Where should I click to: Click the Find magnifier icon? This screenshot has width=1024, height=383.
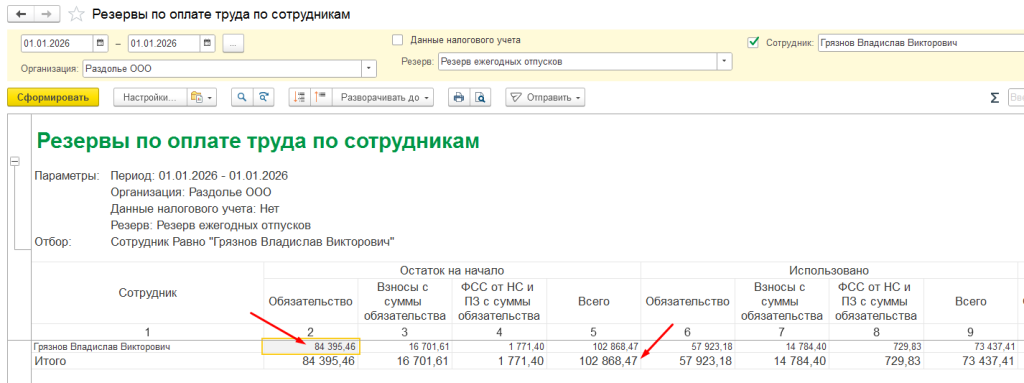(x=242, y=97)
